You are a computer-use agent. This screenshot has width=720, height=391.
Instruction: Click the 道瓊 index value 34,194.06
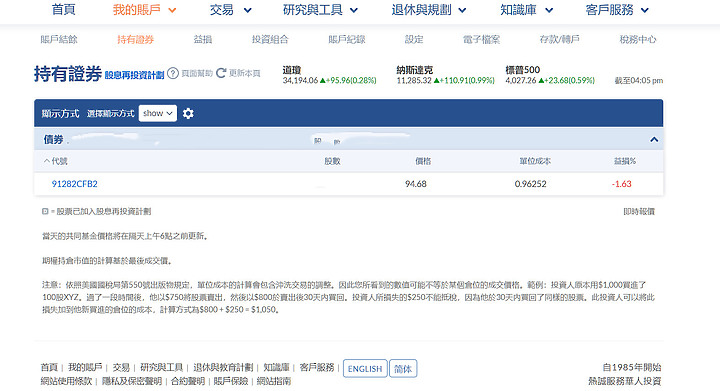(x=300, y=80)
